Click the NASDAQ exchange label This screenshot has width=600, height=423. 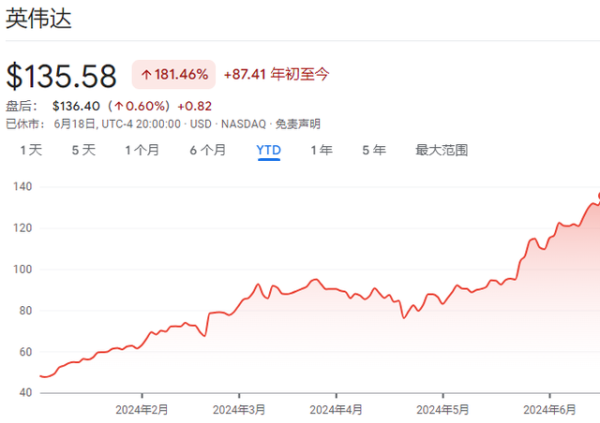pyautogui.click(x=243, y=124)
